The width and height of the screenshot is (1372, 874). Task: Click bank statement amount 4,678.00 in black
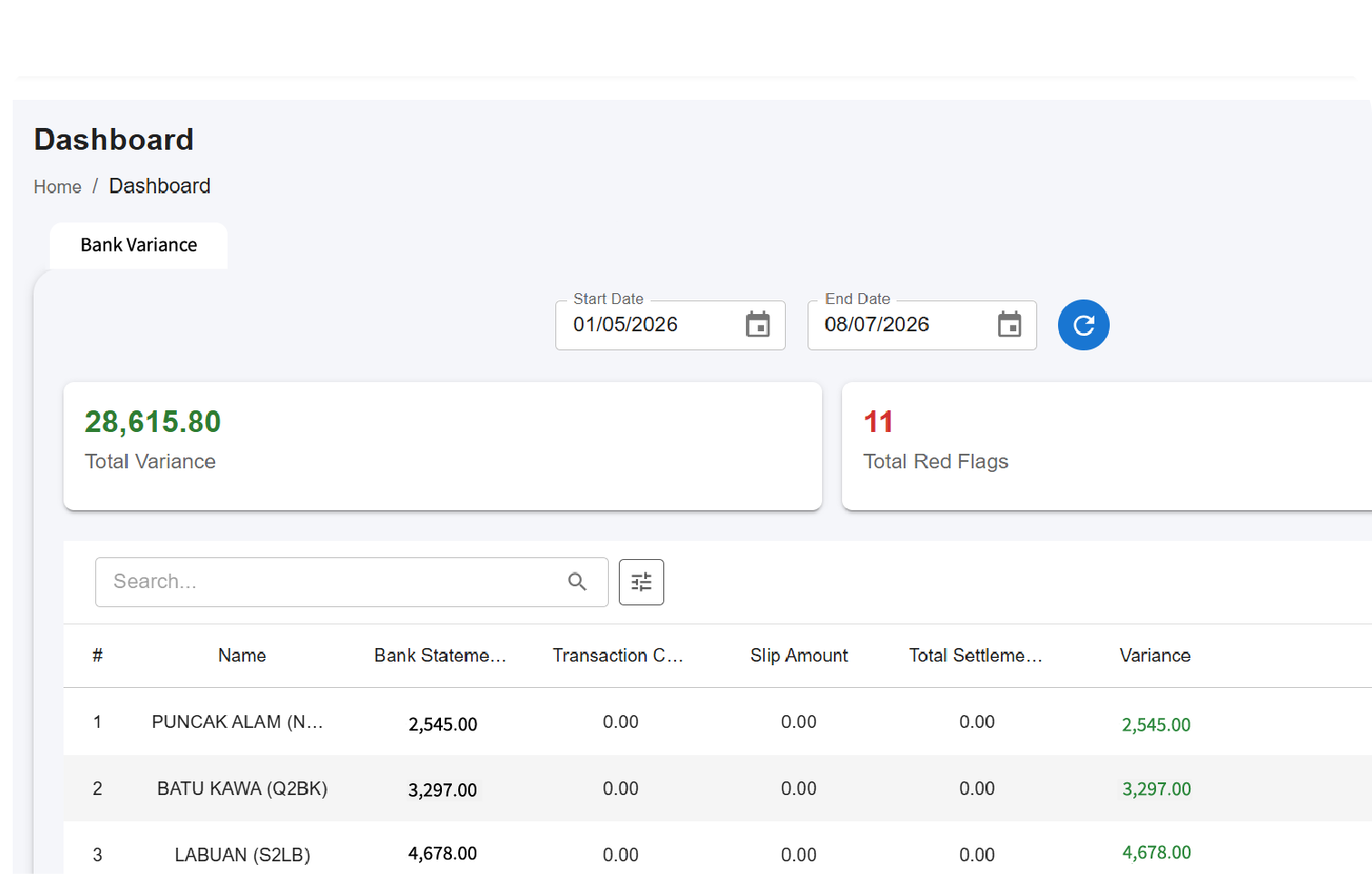coord(443,853)
